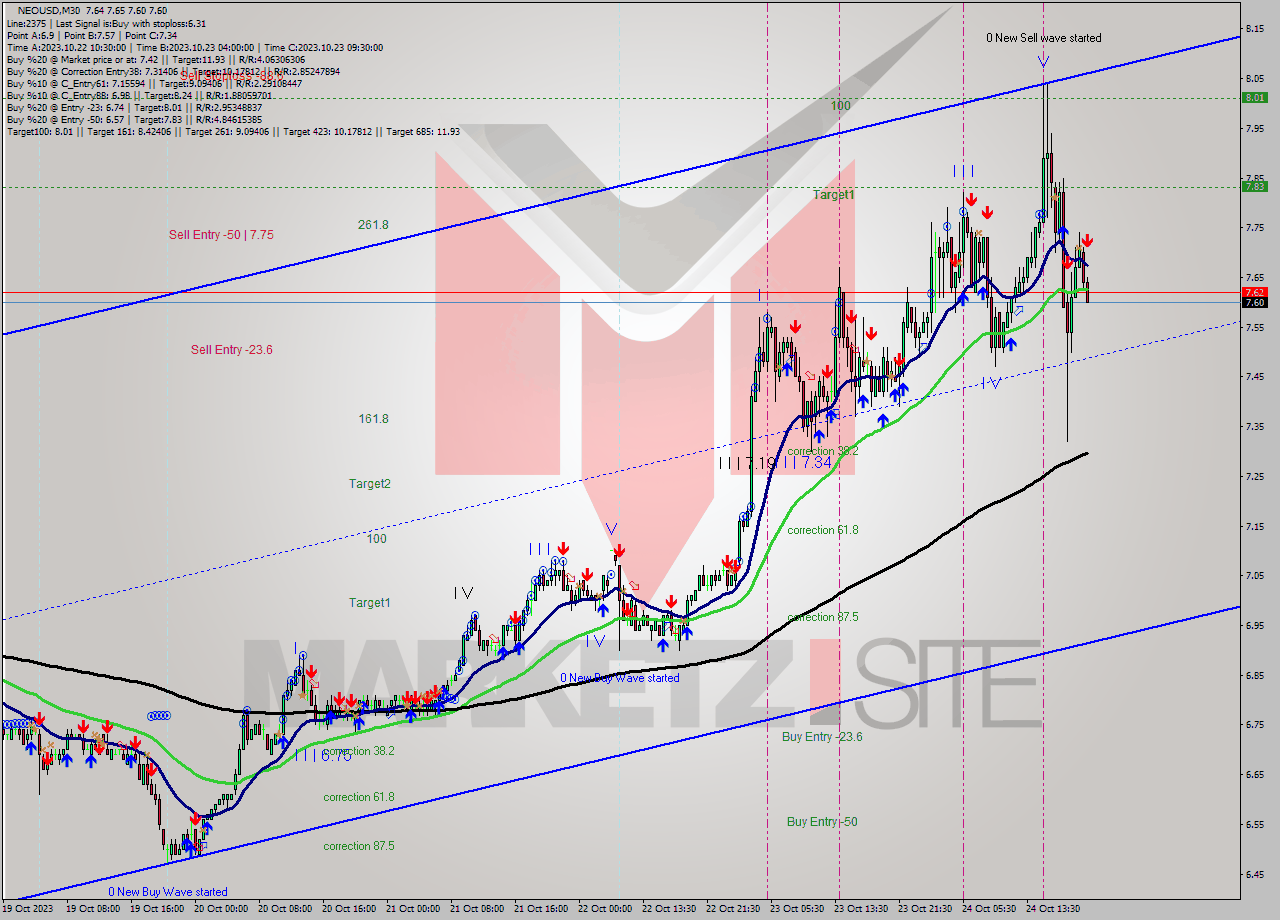Click the 'Target2' label
The width and height of the screenshot is (1280, 920).
369,483
